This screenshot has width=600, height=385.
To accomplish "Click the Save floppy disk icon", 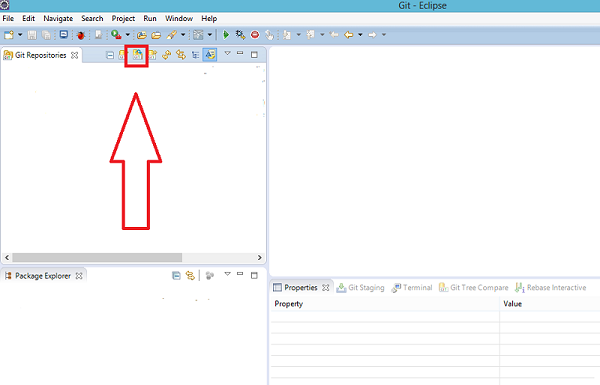I will 32,35.
